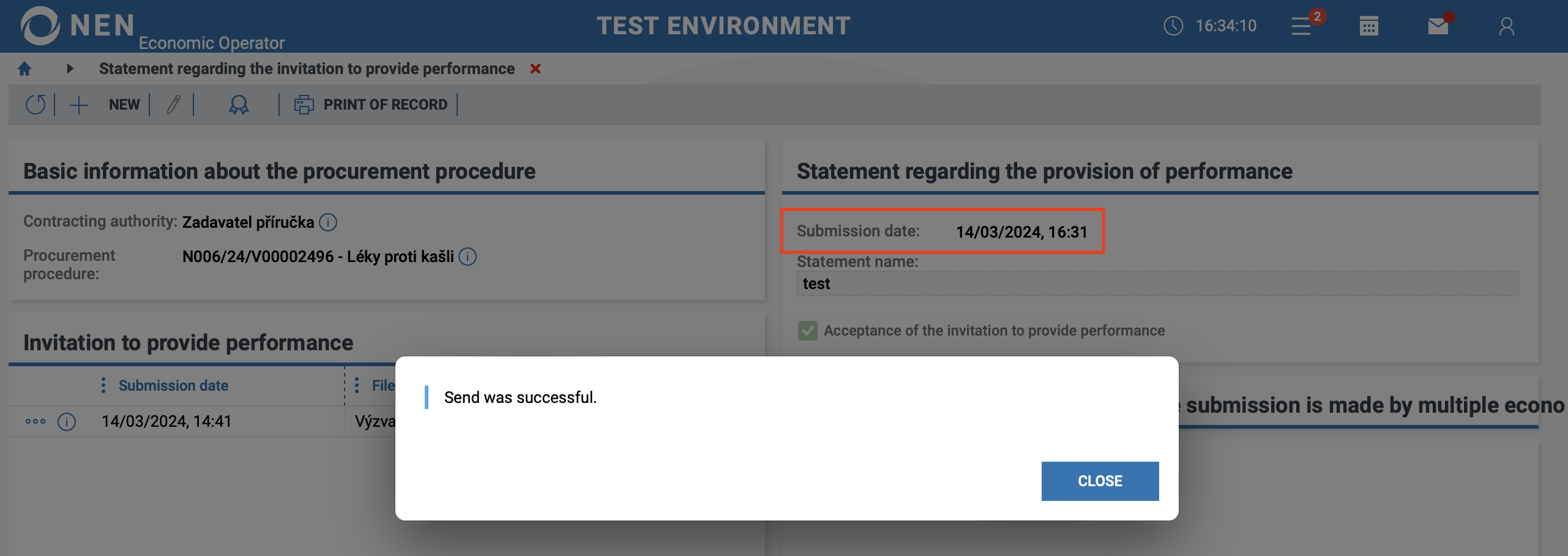Viewport: 1568px width, 556px height.
Task: Click the Statement name field containing test
Action: point(1157,284)
